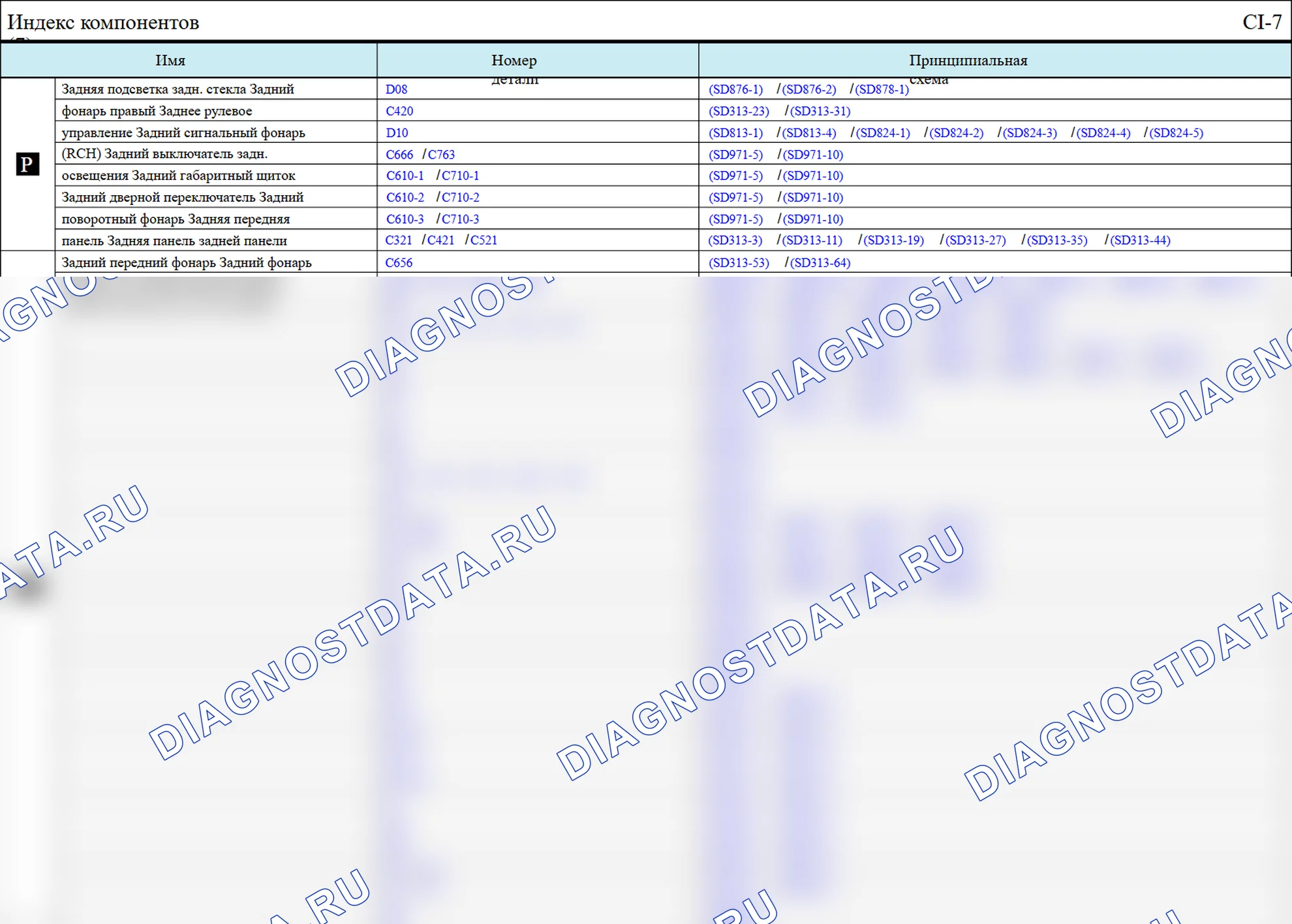Open schematic link SD313-44
Image resolution: width=1292 pixels, height=924 pixels.
coord(1140,240)
